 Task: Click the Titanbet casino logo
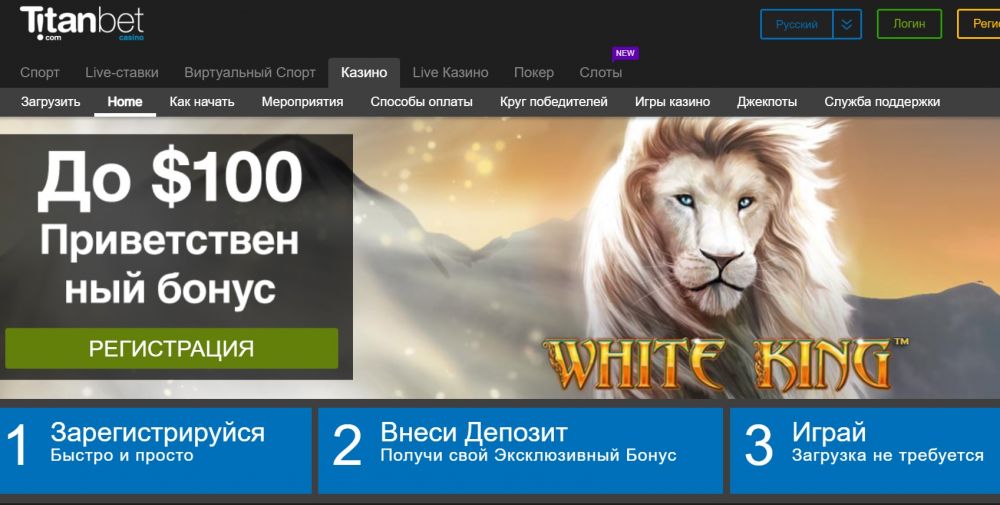tap(82, 24)
